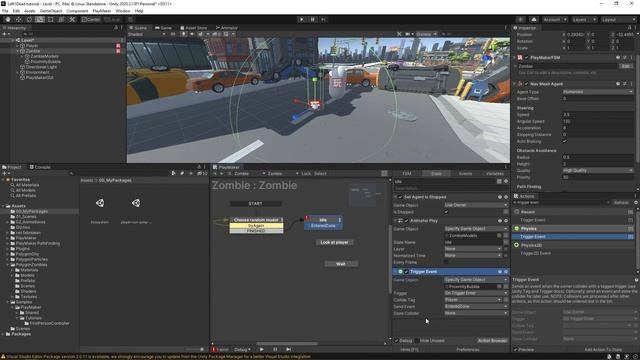Pause the Unity game preview

pos(312,19)
